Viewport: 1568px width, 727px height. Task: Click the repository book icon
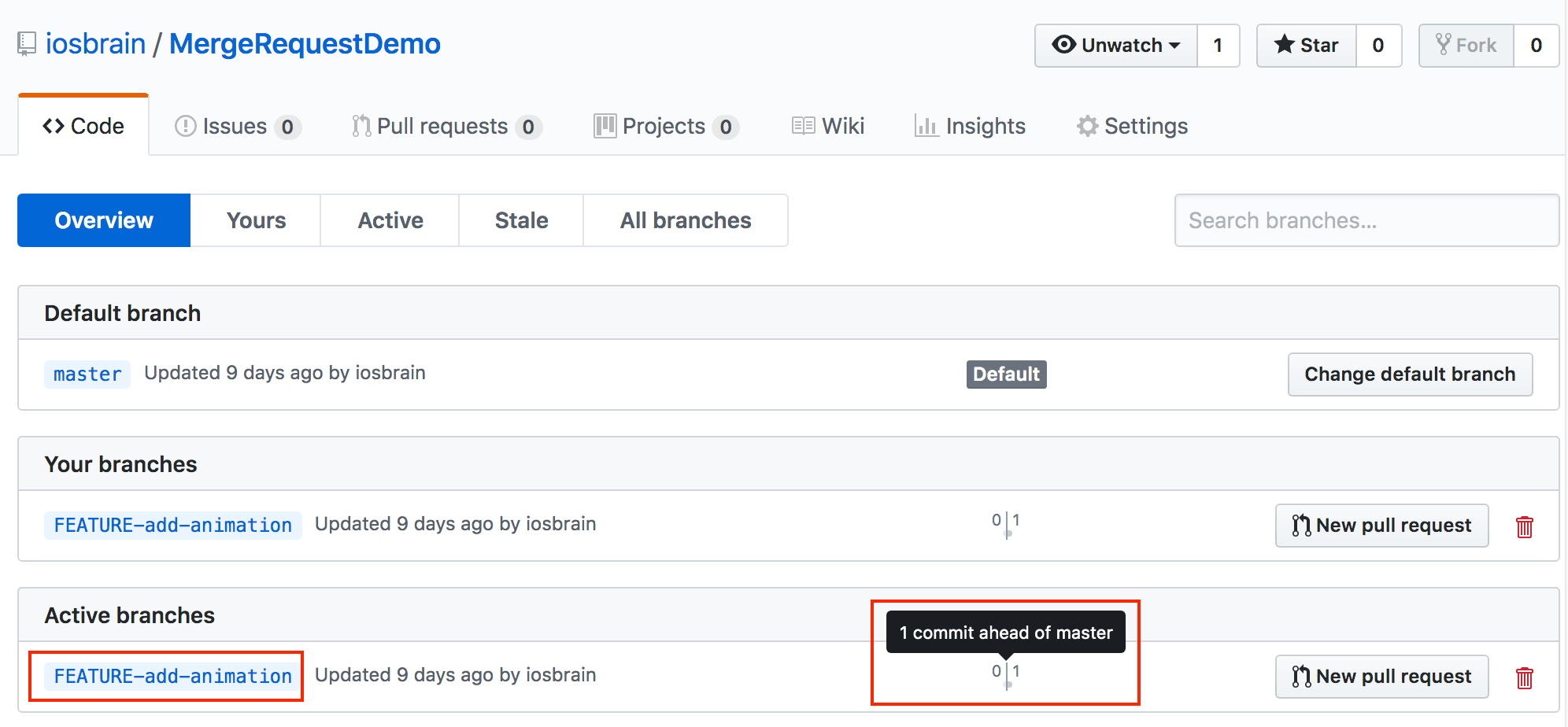(x=27, y=44)
